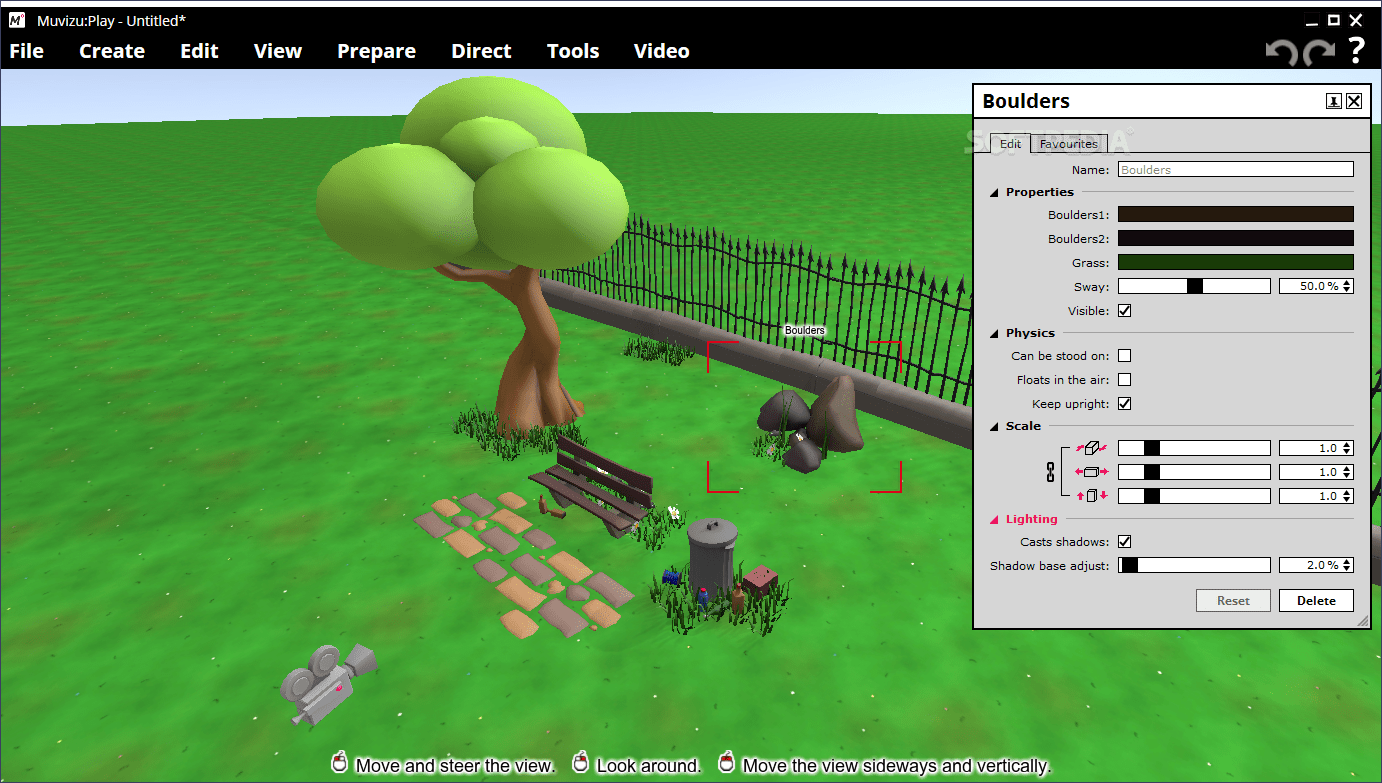Close the Boulders properties panel
1382x783 pixels.
1354,101
